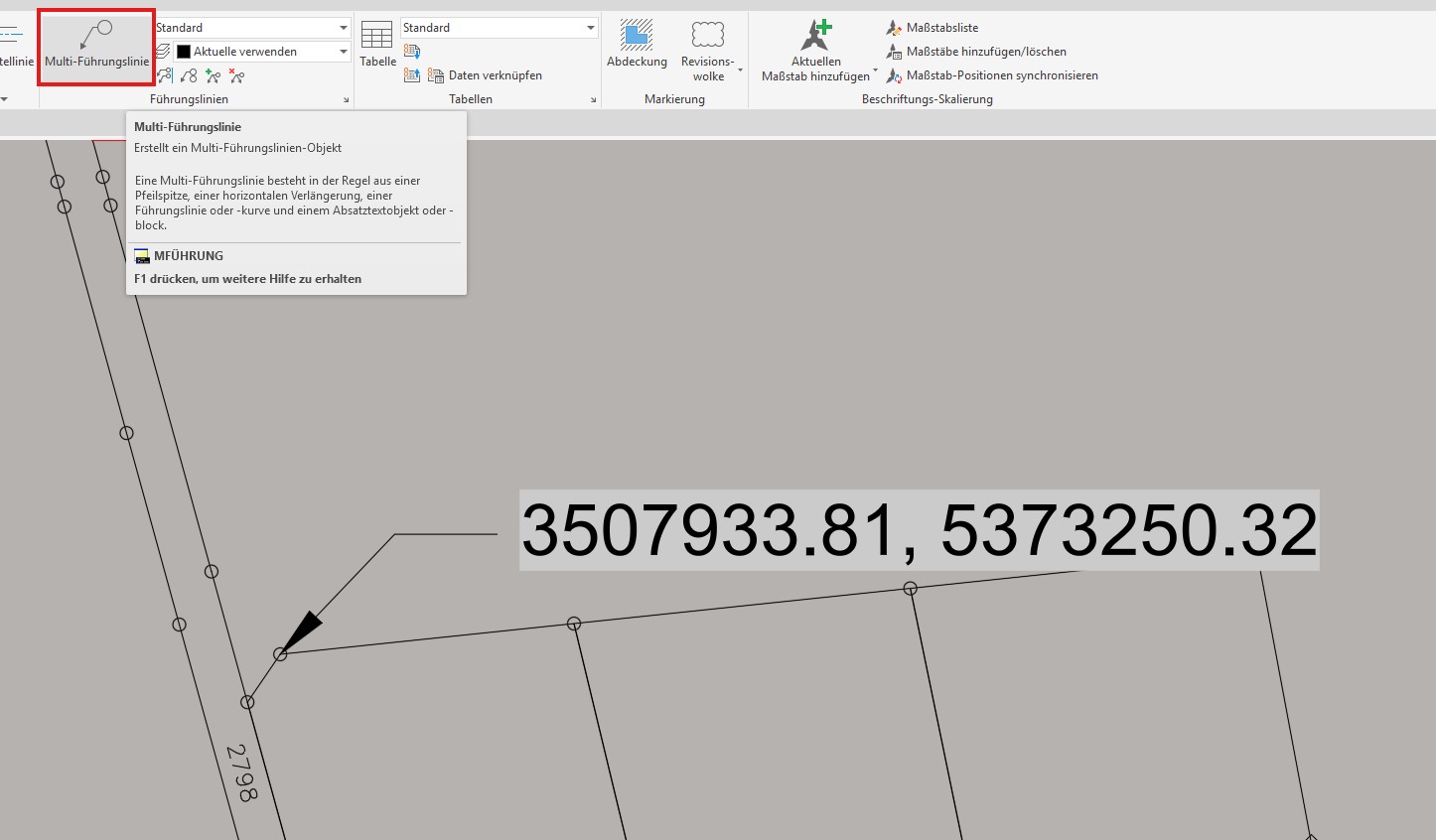Viewport: 1436px width, 840px height.
Task: Click the Führungslinien panel title
Action: click(189, 99)
